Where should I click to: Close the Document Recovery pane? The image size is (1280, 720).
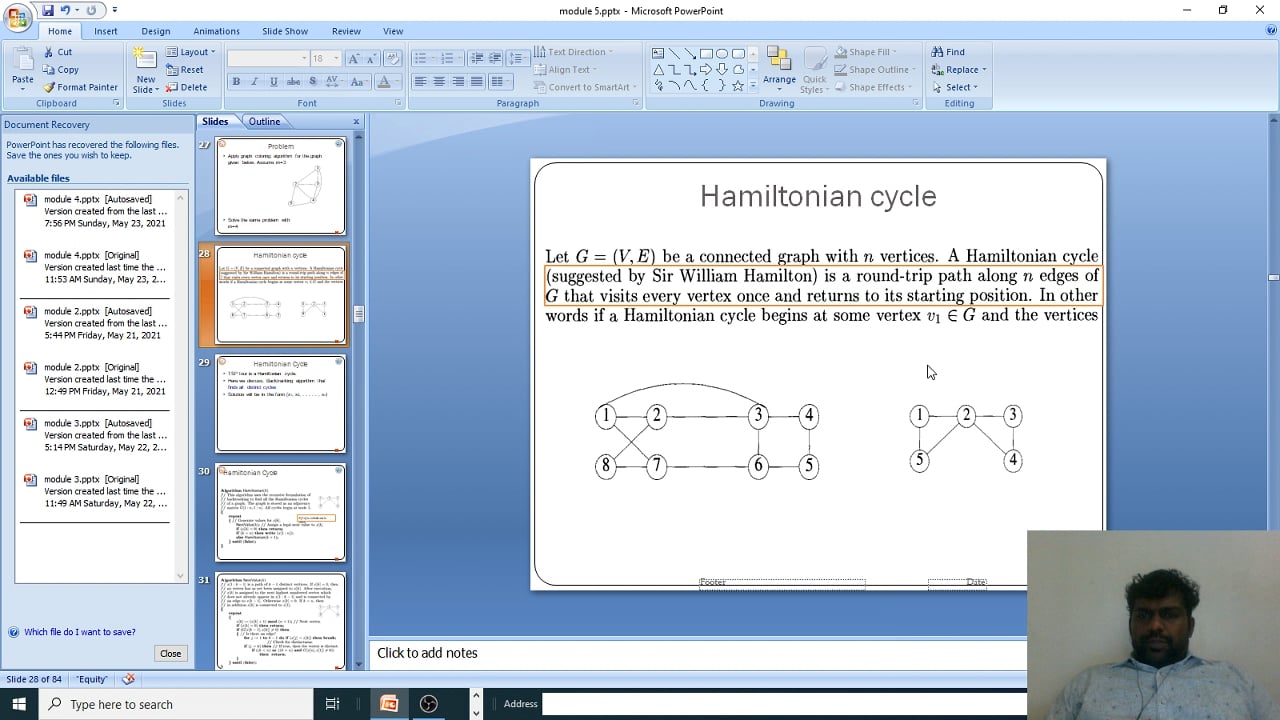tap(171, 654)
